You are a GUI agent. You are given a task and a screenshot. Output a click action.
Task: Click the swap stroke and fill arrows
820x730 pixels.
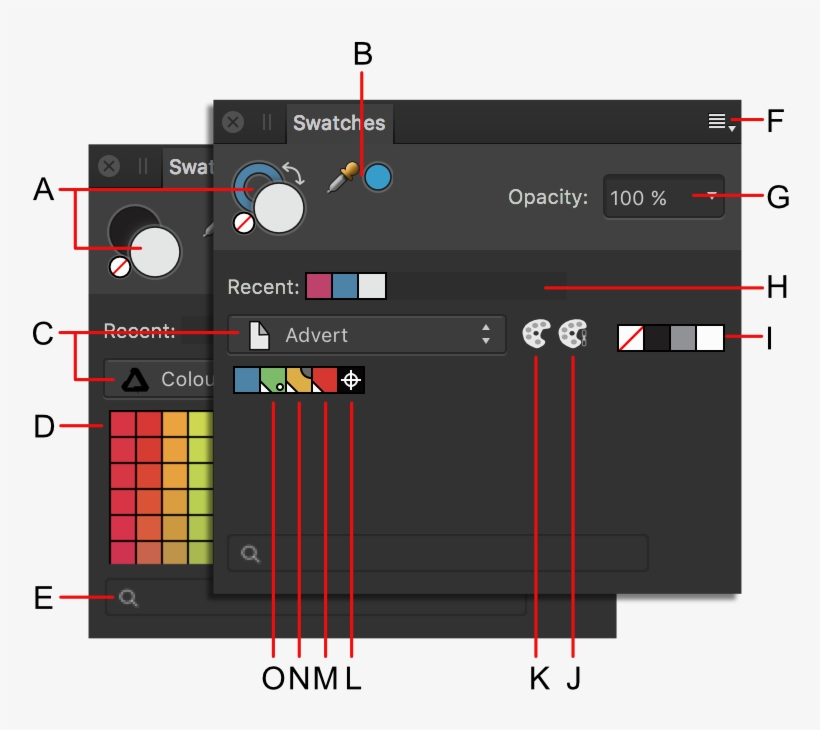pos(295,170)
